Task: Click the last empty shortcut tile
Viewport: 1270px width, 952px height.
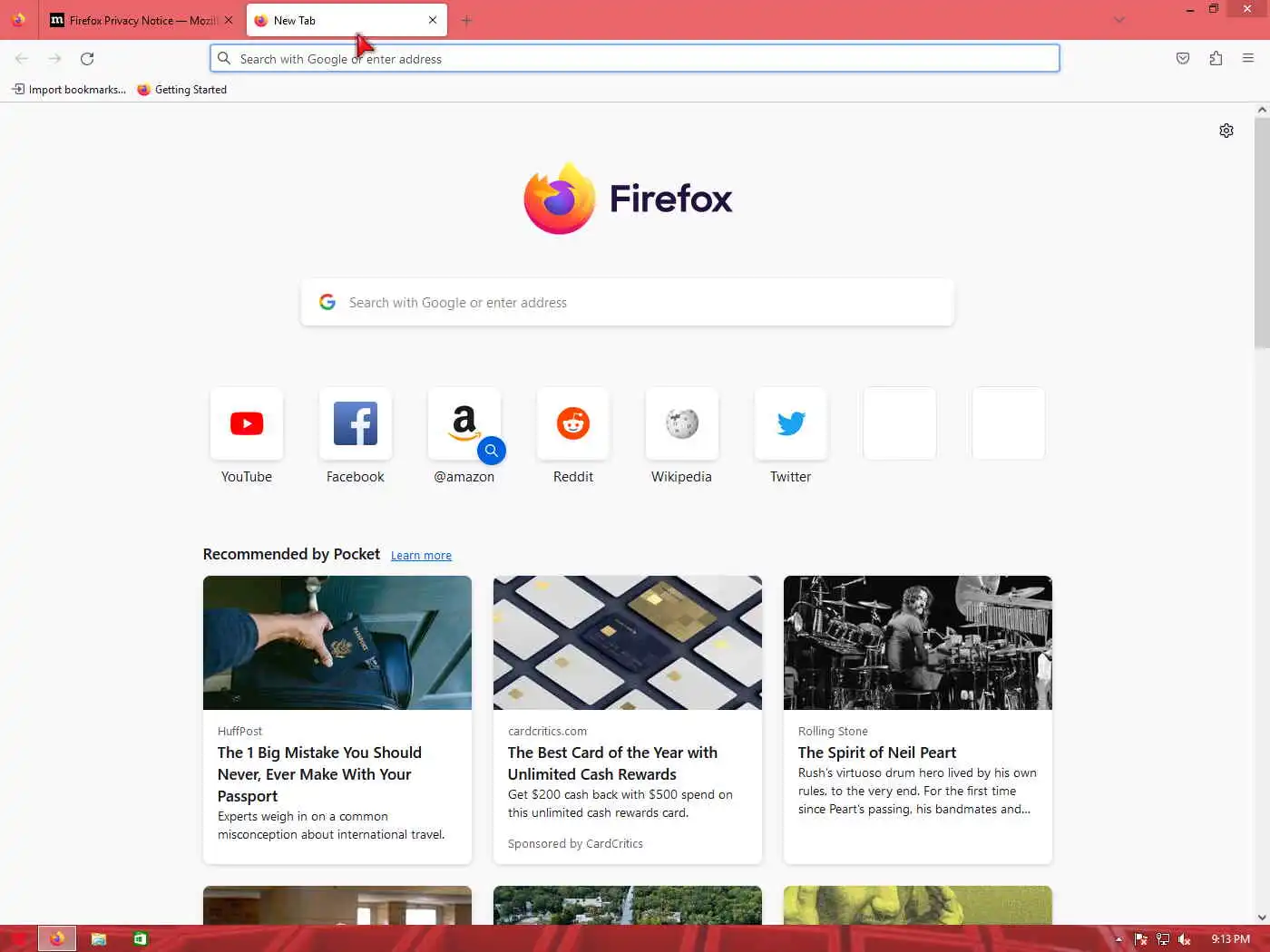Action: tap(1009, 423)
